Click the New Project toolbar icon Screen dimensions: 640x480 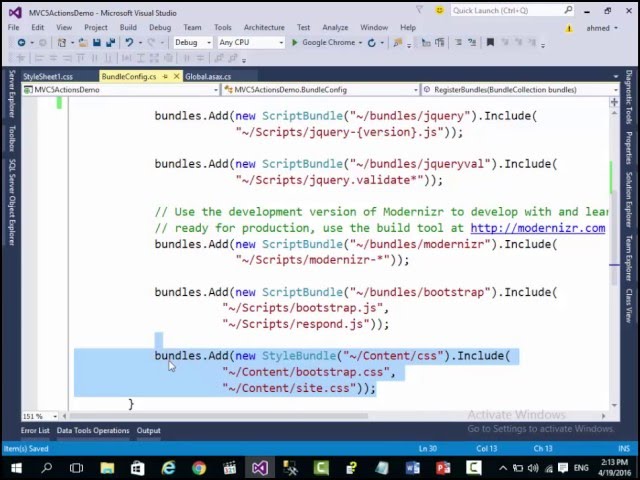(62, 42)
